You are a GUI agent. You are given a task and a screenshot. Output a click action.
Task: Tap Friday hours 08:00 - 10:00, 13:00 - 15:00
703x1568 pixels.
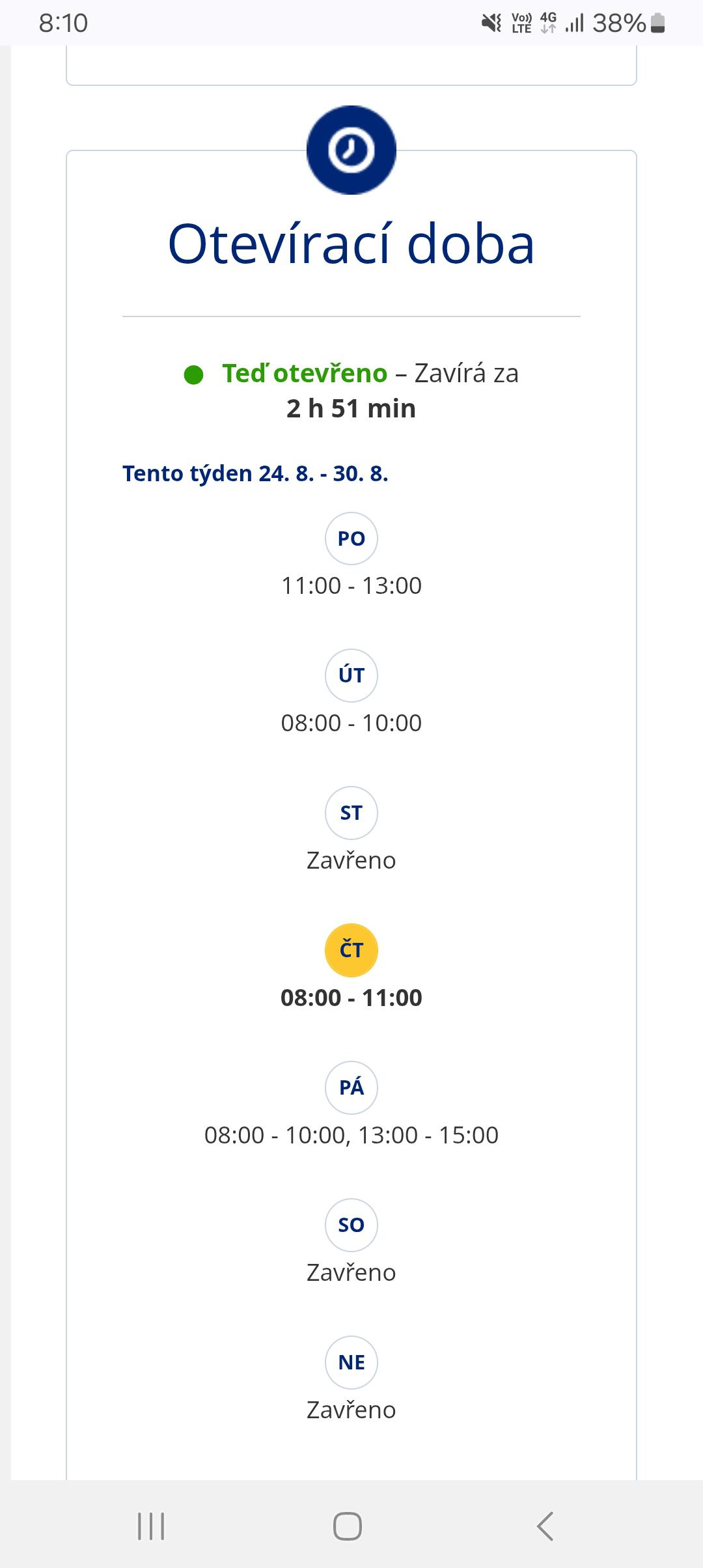point(351,1135)
